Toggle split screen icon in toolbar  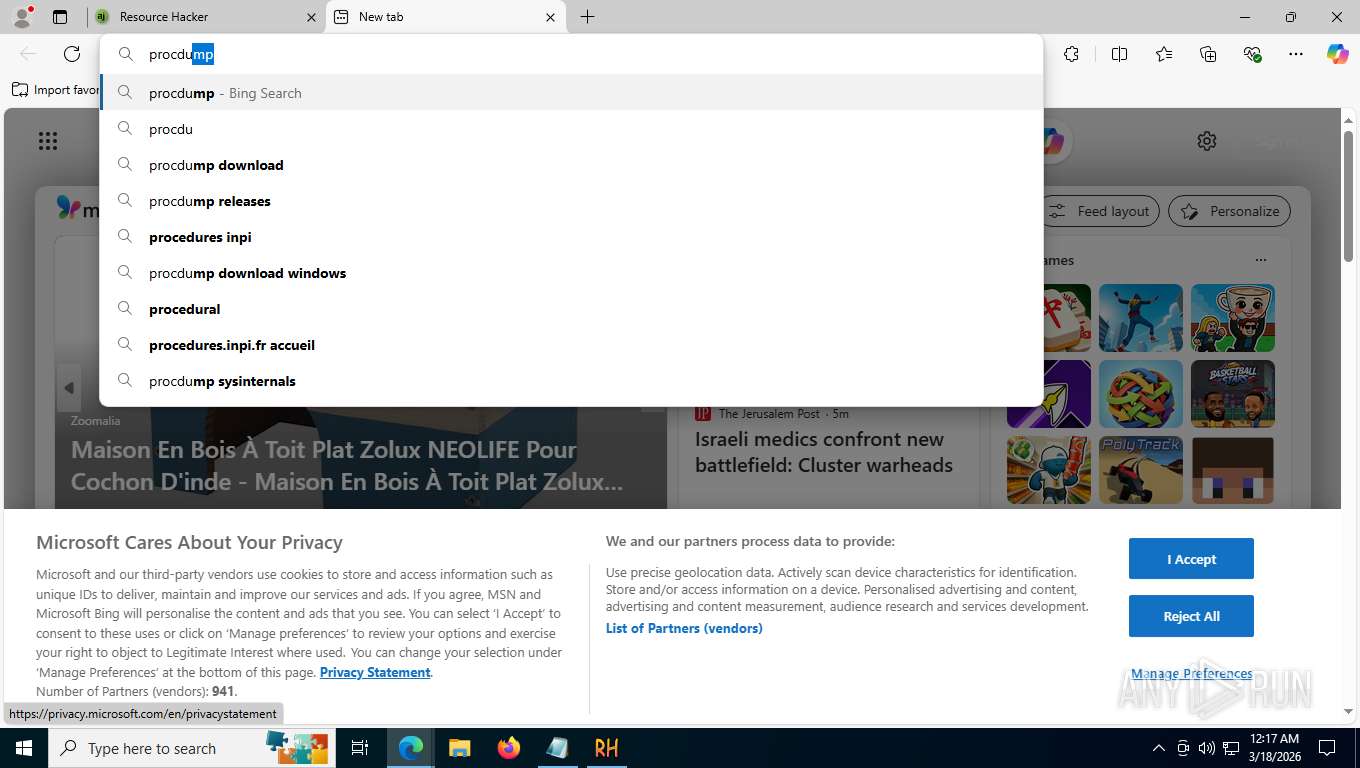tap(1119, 54)
